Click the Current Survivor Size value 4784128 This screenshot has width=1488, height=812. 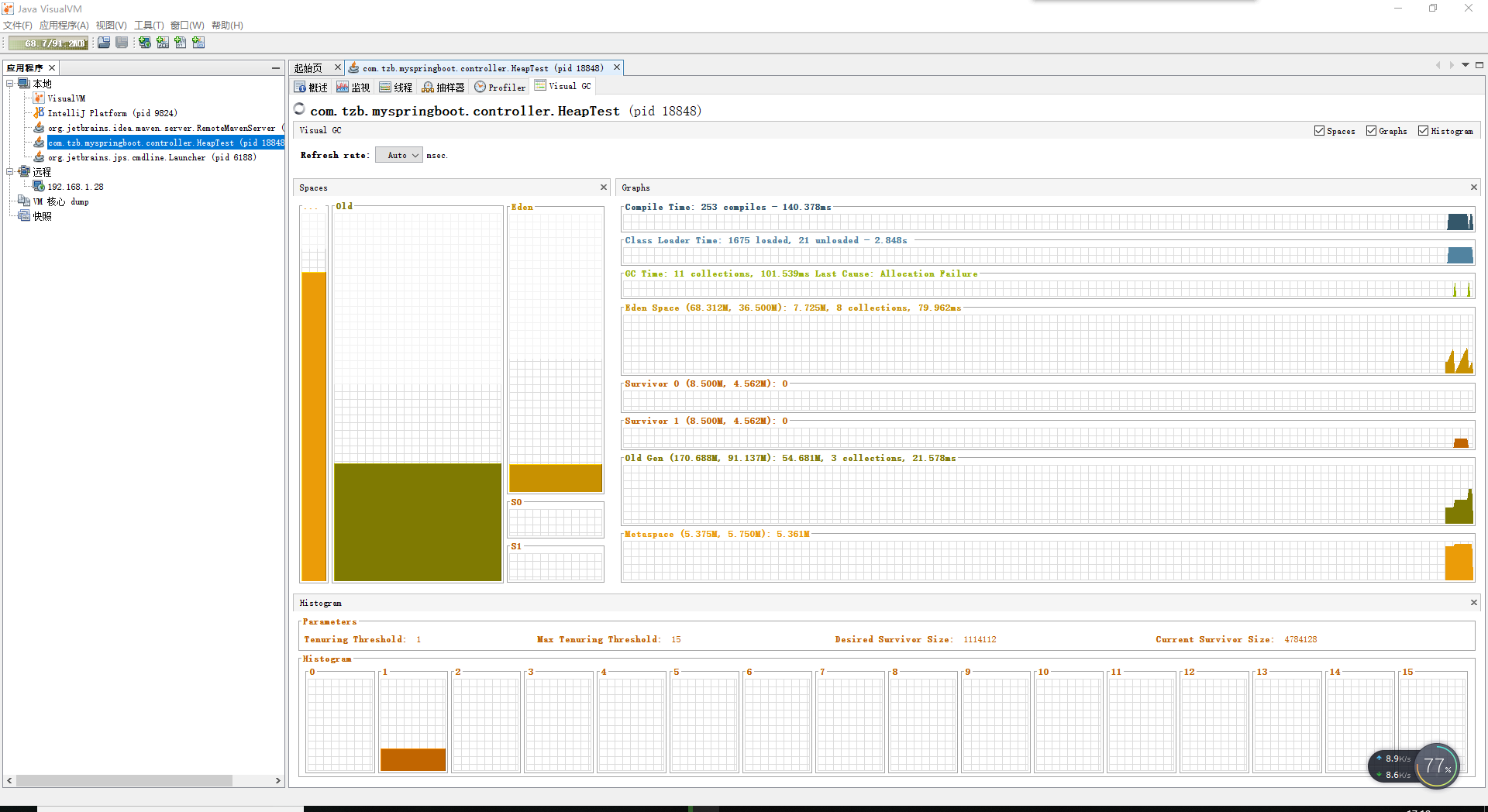1300,639
